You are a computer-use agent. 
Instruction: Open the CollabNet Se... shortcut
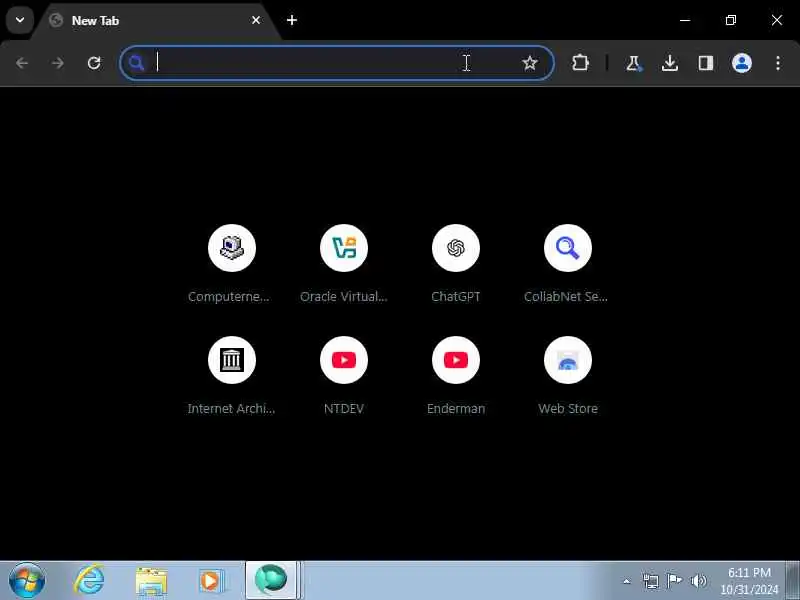[568, 265]
